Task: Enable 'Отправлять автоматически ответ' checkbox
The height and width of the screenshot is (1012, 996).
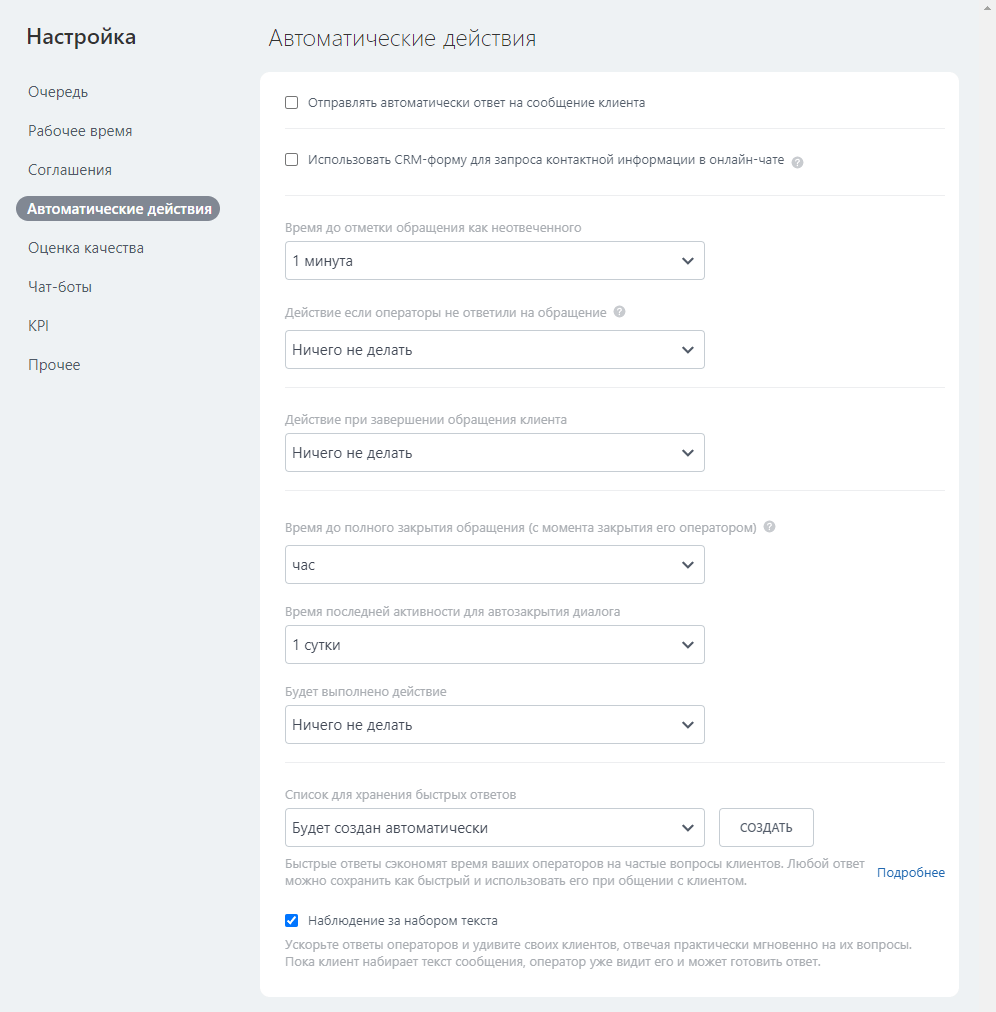Action: coord(292,103)
